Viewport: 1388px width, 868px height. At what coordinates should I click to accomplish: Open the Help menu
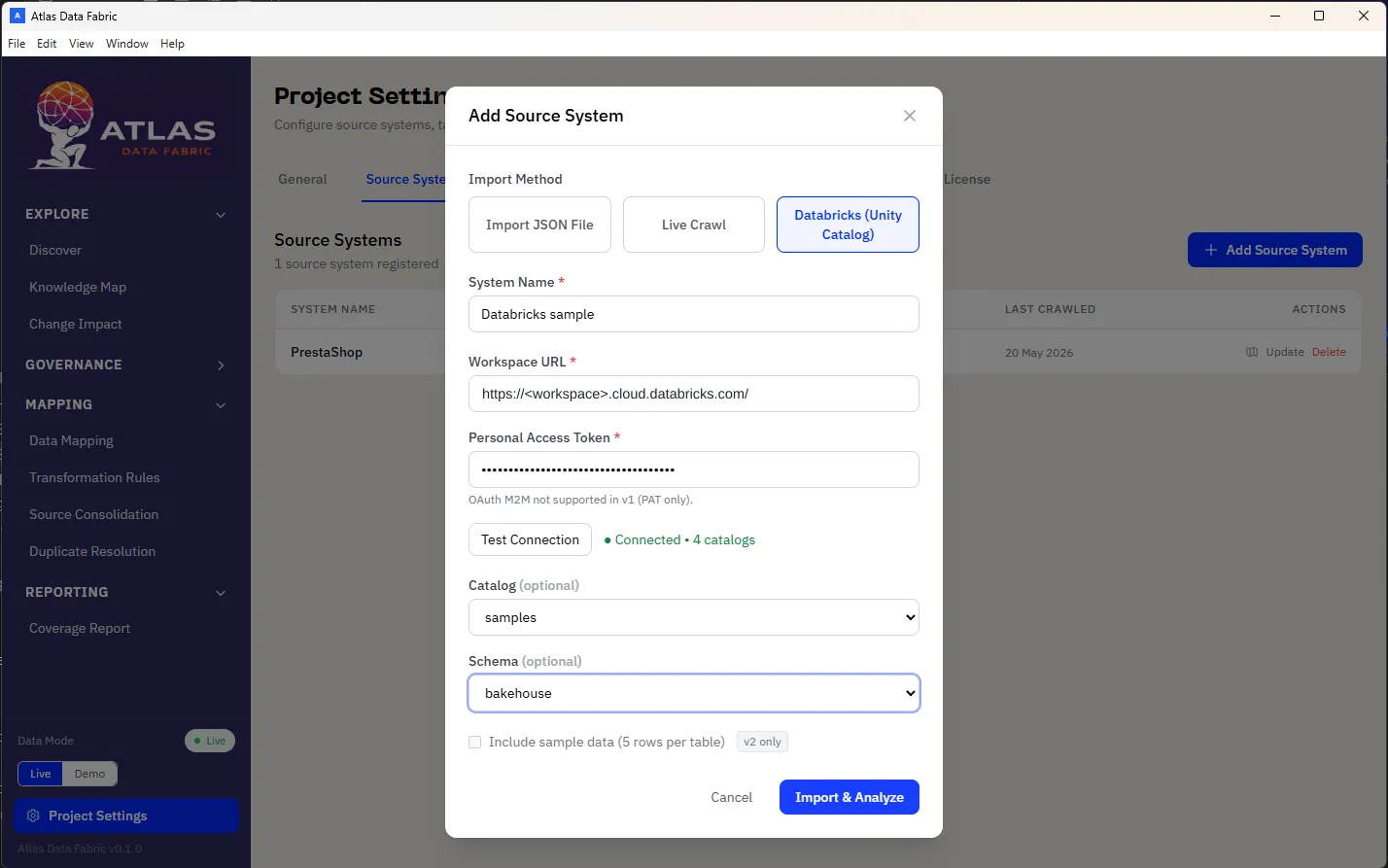click(x=172, y=44)
